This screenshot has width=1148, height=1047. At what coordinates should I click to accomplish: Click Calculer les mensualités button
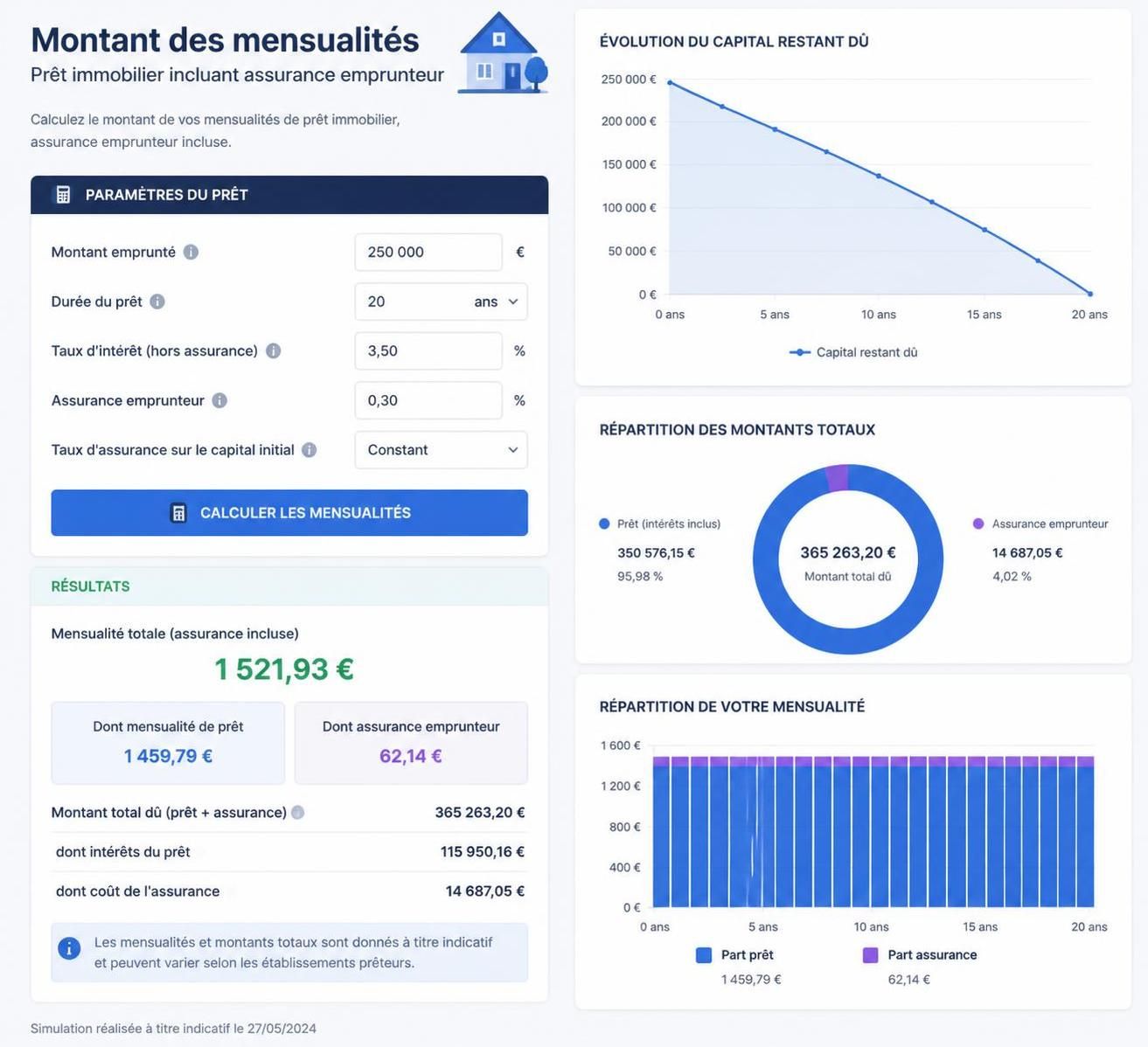point(289,513)
